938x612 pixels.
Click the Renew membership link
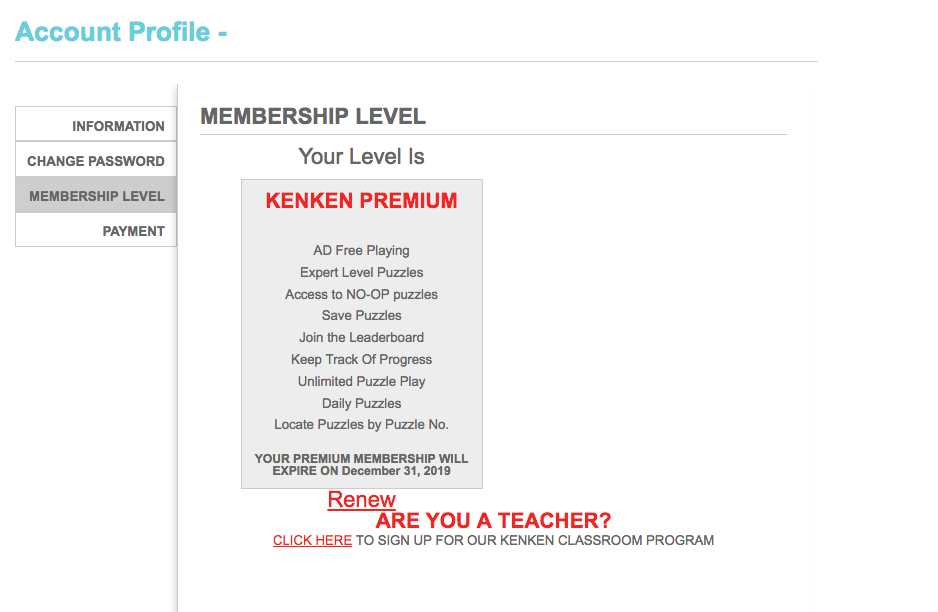tap(361, 500)
